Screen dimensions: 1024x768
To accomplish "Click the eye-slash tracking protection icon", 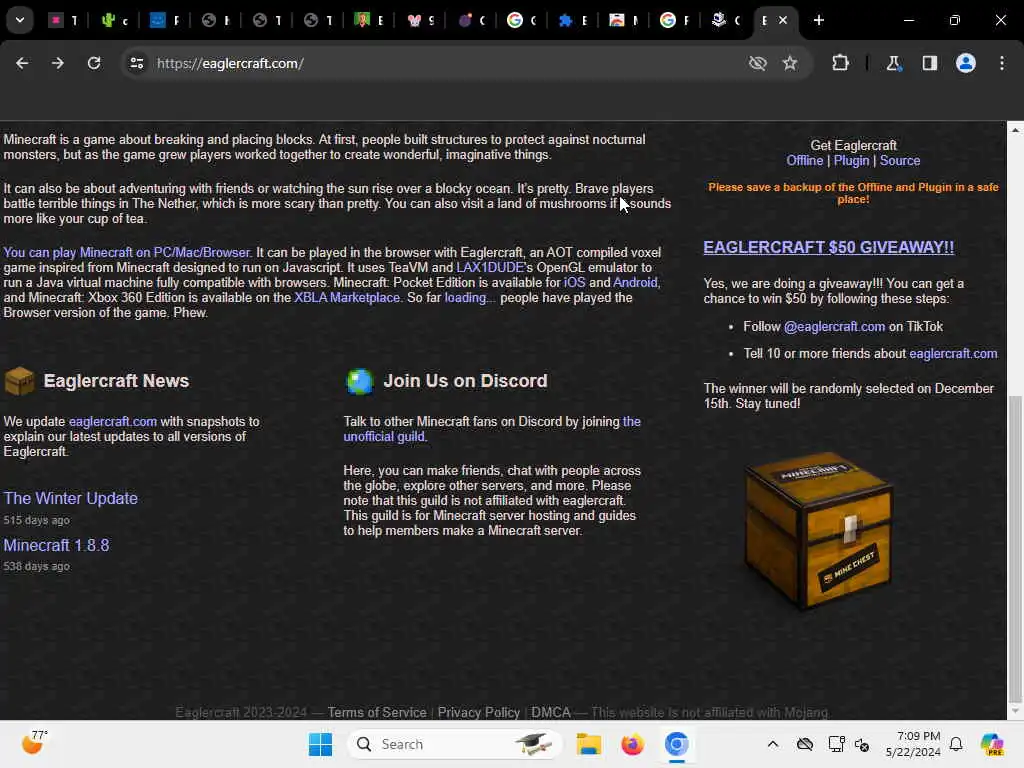I will coord(758,63).
